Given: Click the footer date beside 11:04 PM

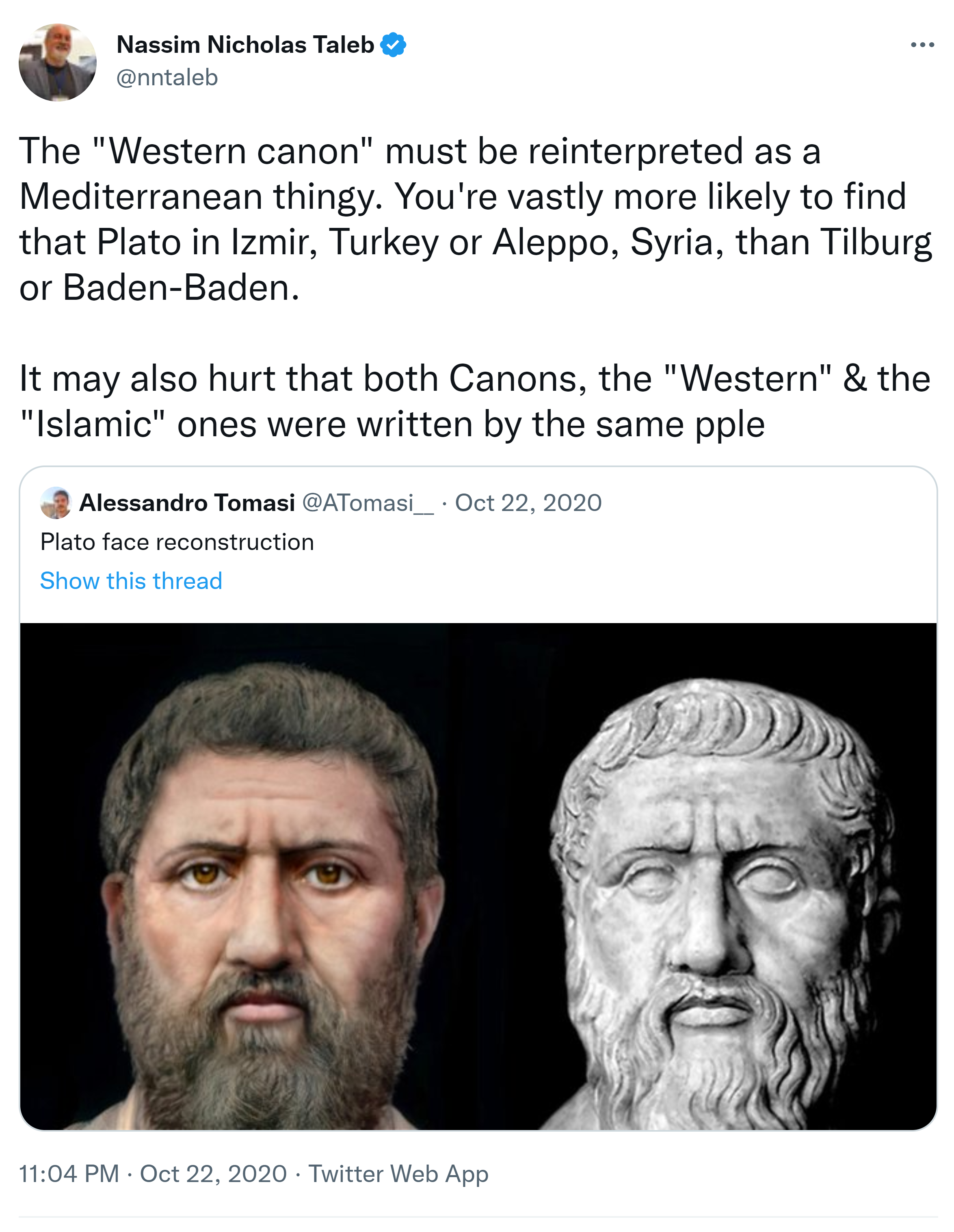Looking at the screenshot, I should click(213, 1174).
